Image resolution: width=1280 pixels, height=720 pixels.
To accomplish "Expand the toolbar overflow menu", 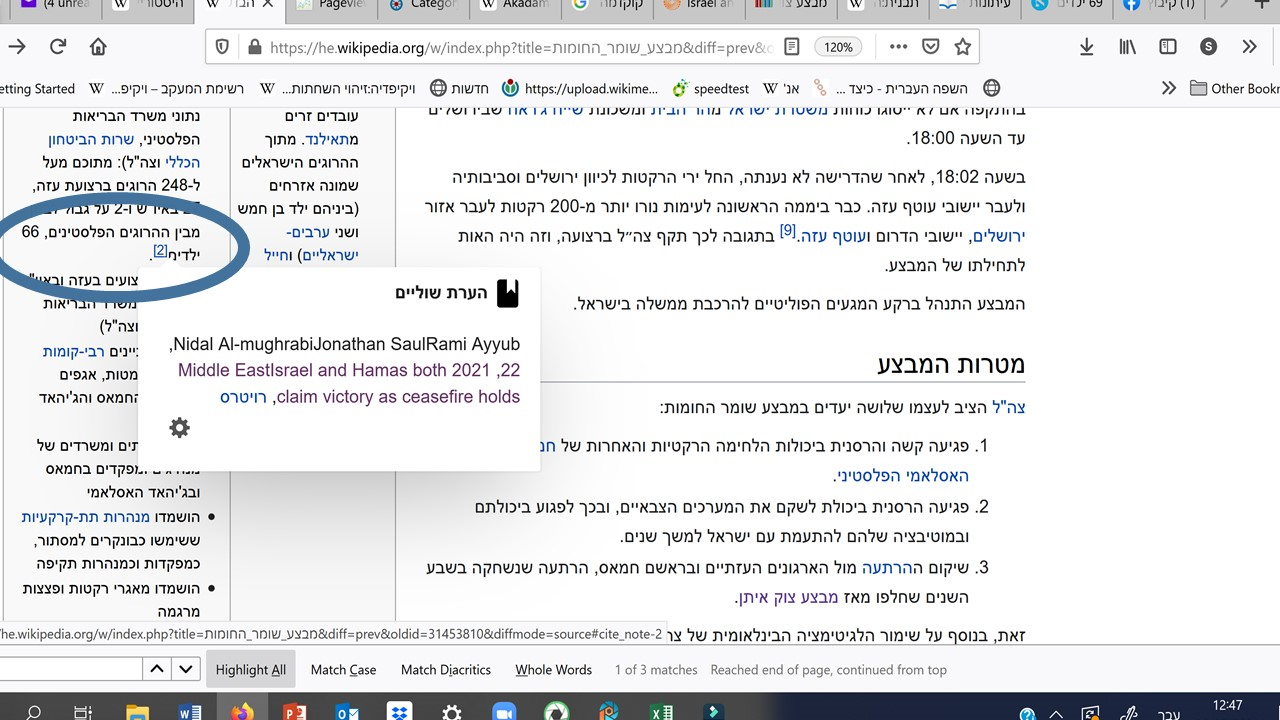I will 1249,47.
